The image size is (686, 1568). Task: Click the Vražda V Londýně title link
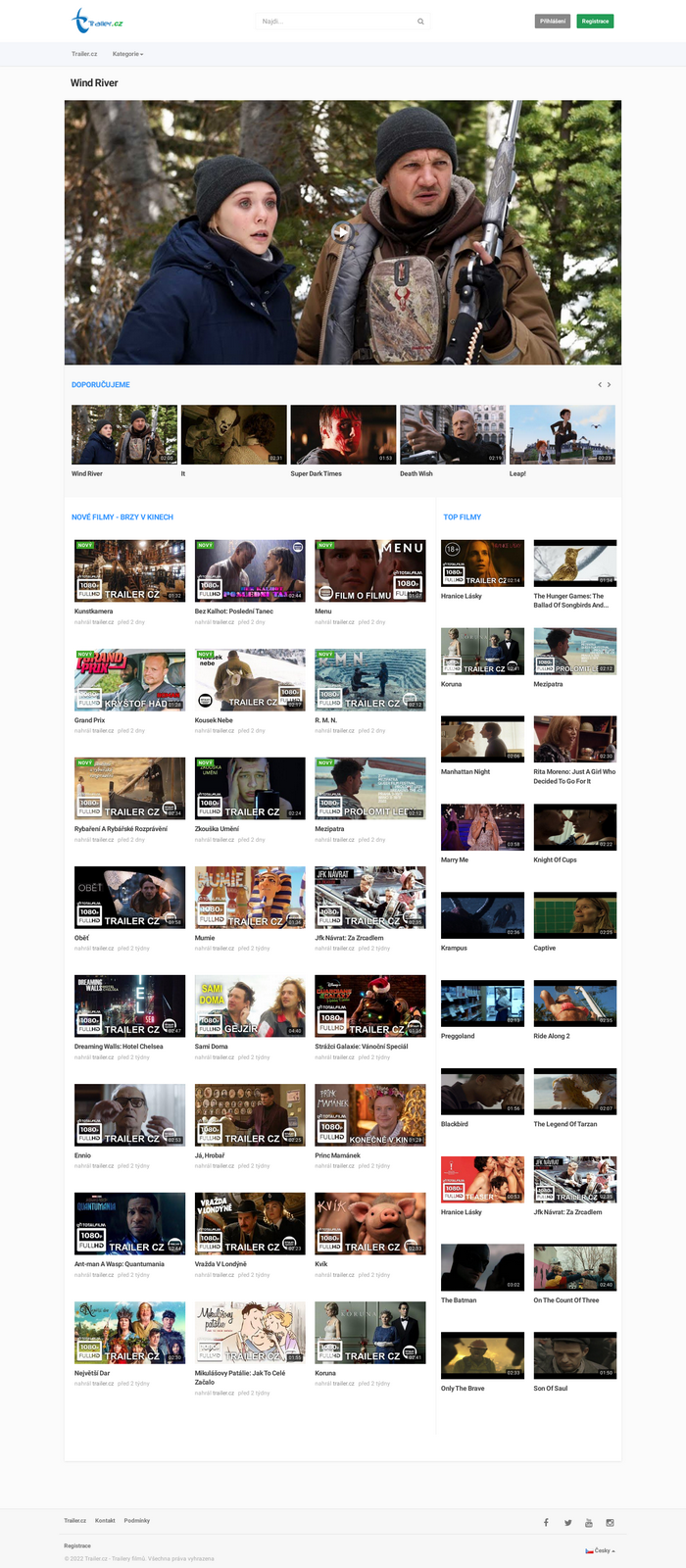tap(220, 1264)
